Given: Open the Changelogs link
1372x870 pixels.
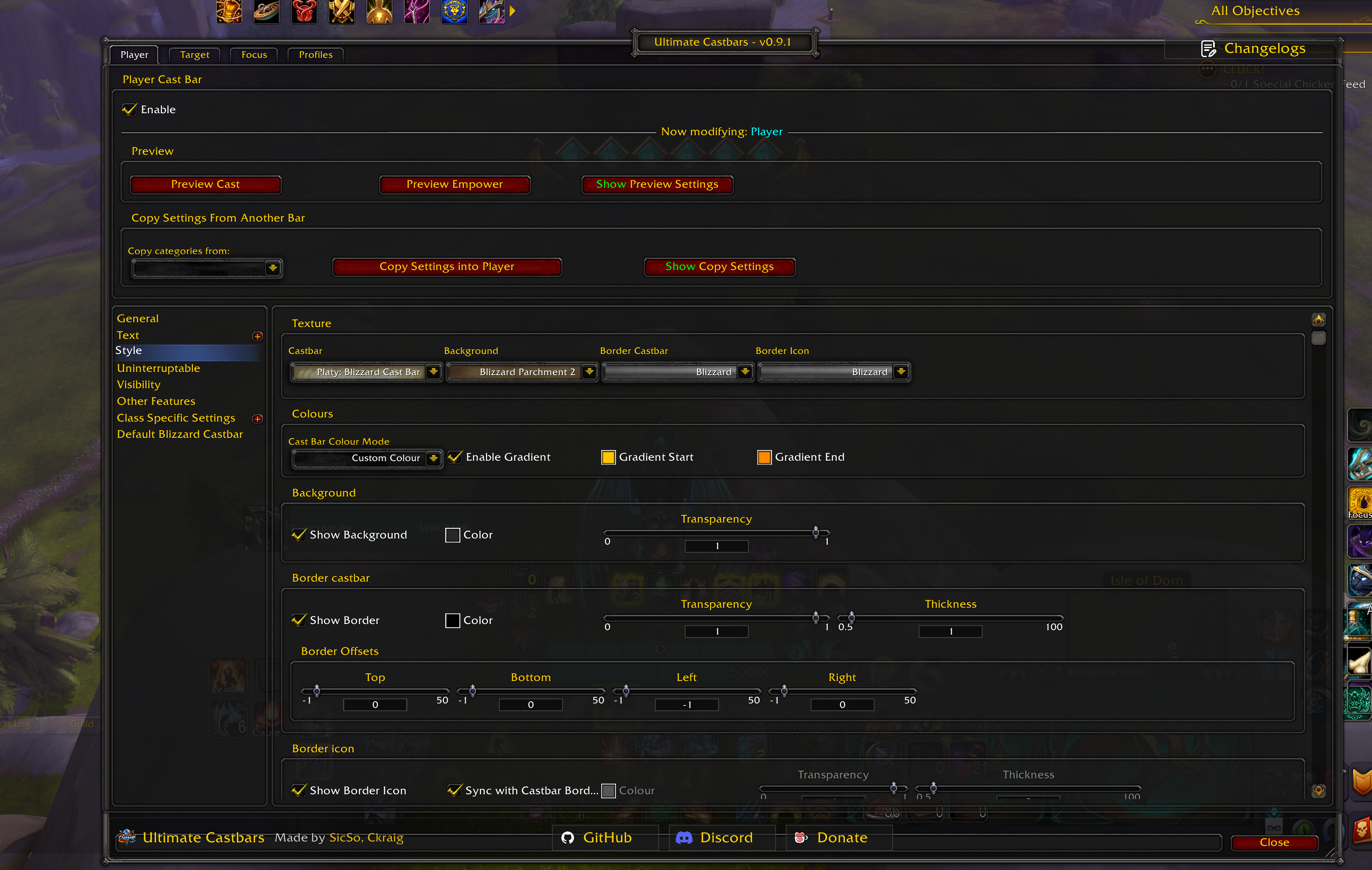Looking at the screenshot, I should pos(1253,48).
